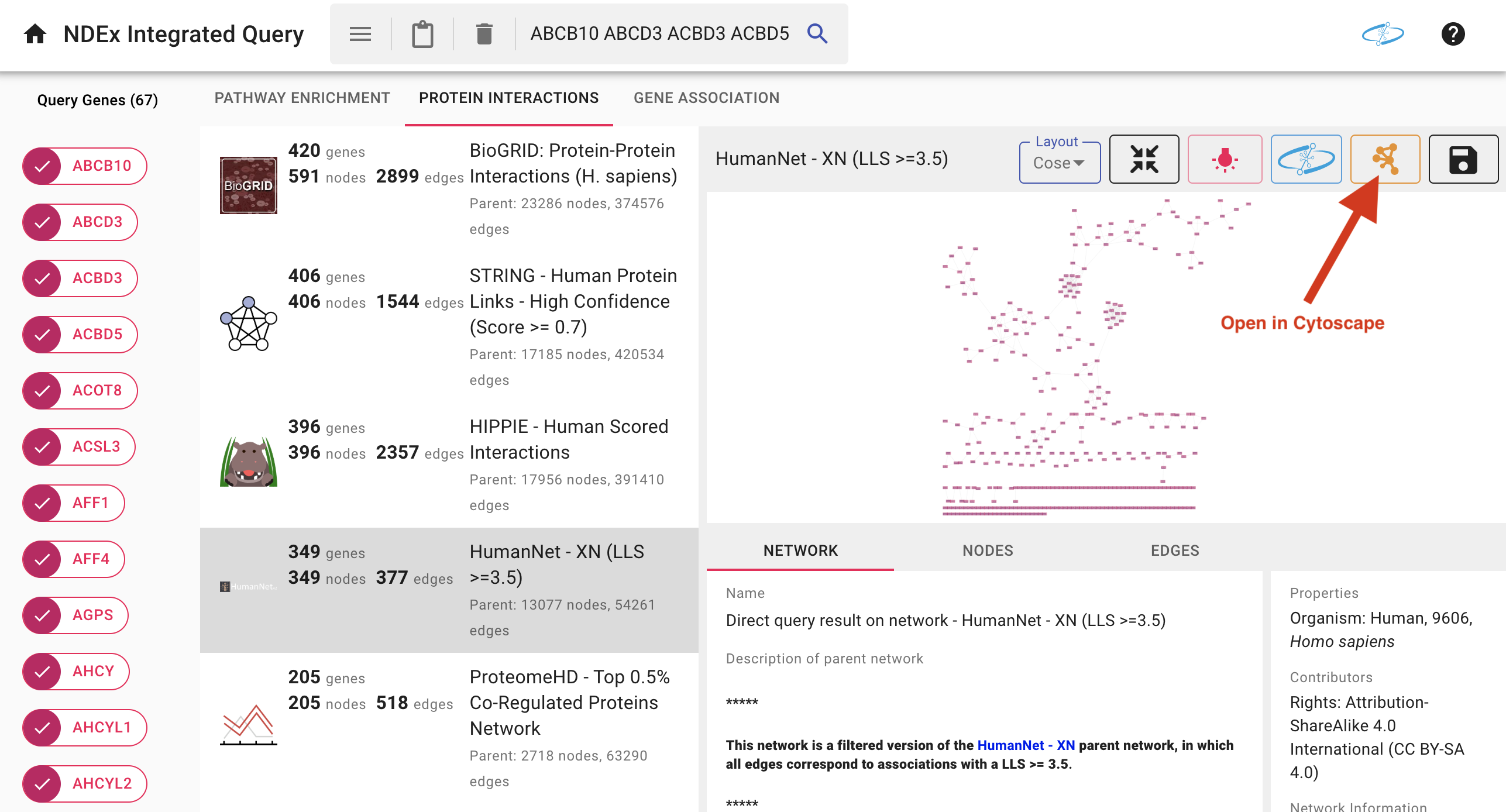Viewport: 1506px width, 812px height.
Task: Switch to the Nodes tab
Action: coord(988,550)
